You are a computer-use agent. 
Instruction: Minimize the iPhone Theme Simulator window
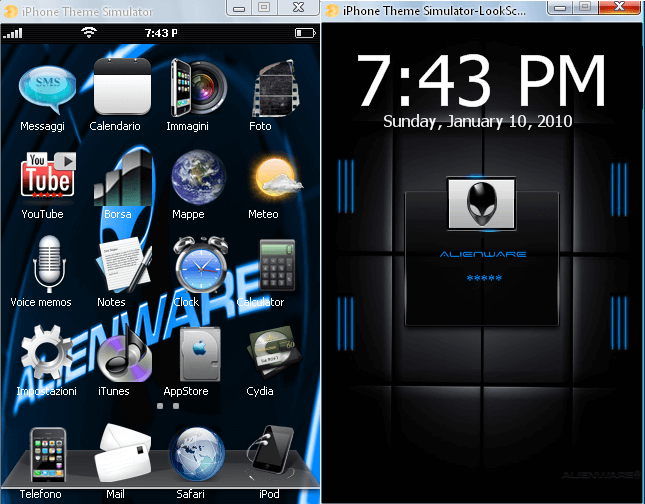239,8
